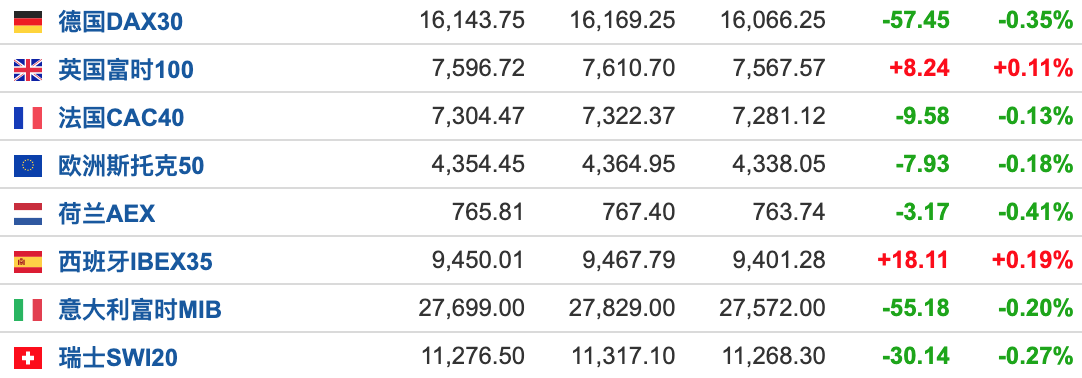Click the +8.24 change for 英国富时100
Image resolution: width=1082 pixels, height=378 pixels.
pyautogui.click(x=921, y=68)
